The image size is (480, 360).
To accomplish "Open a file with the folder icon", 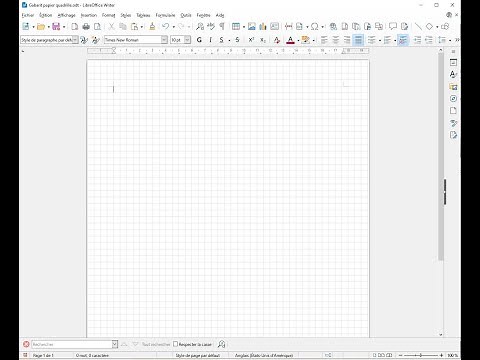I will point(41,26).
